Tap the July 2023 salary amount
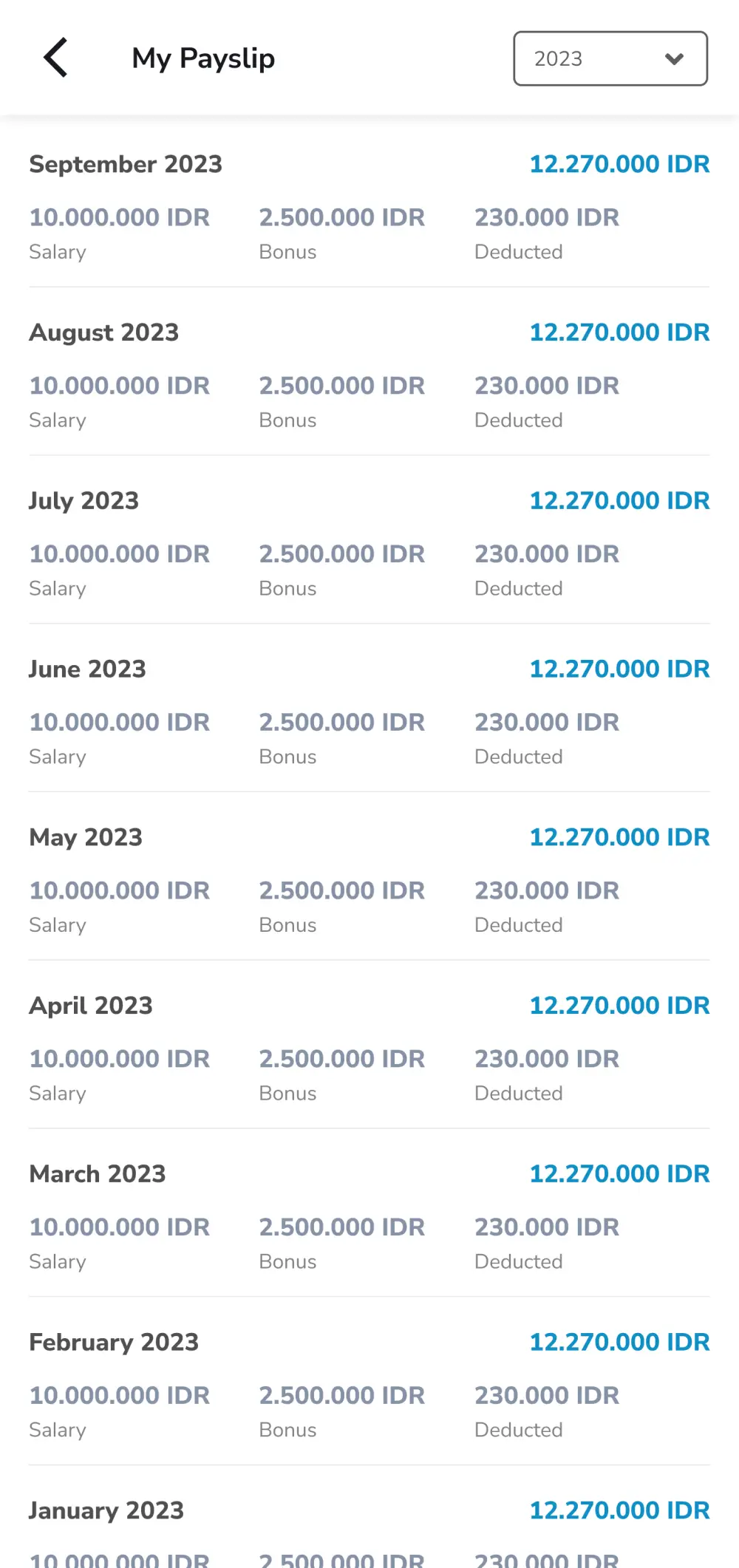The height and width of the screenshot is (1568, 739). tap(120, 554)
